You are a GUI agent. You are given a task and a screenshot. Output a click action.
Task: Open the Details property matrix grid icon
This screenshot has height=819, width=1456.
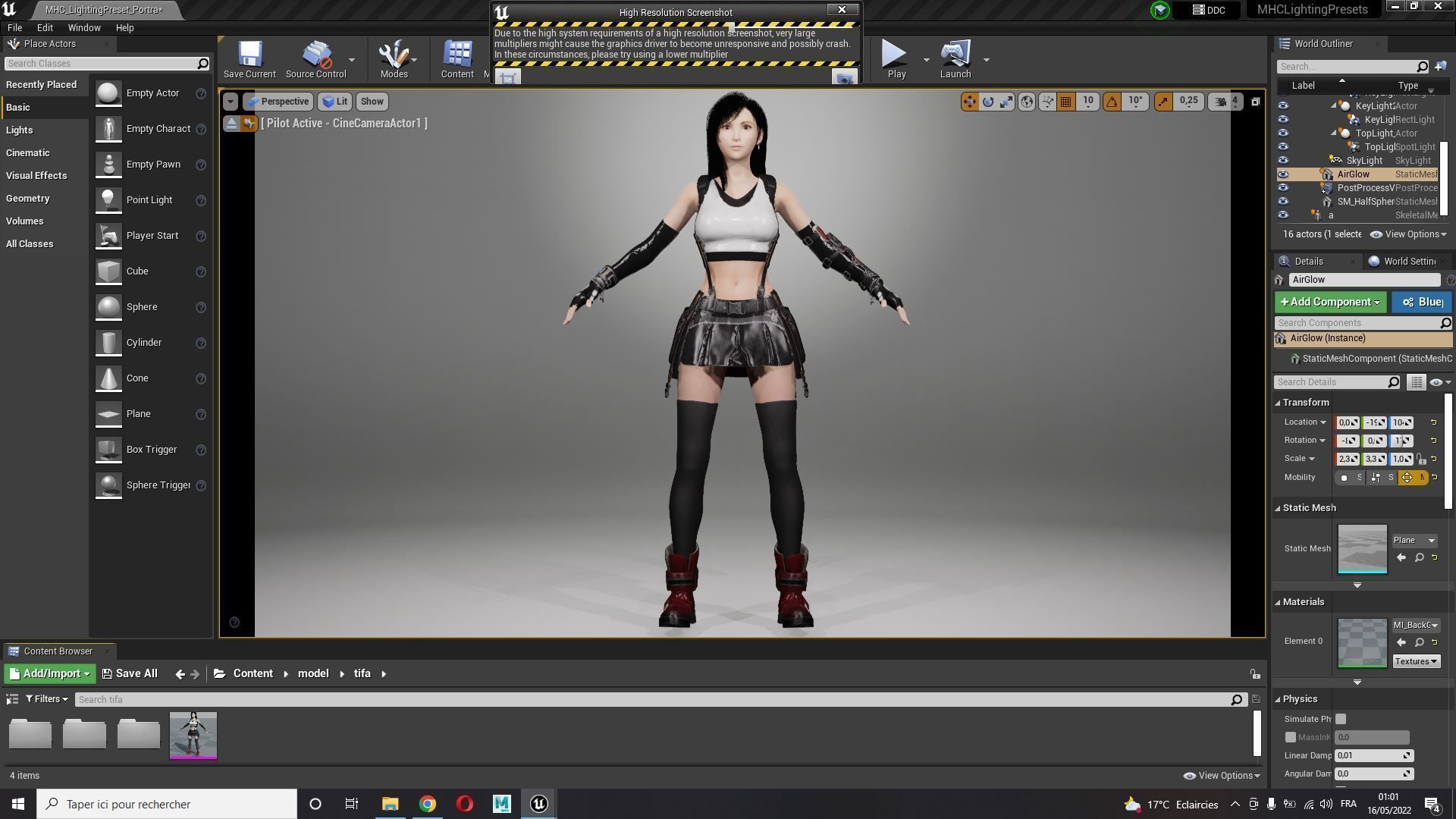pos(1416,383)
